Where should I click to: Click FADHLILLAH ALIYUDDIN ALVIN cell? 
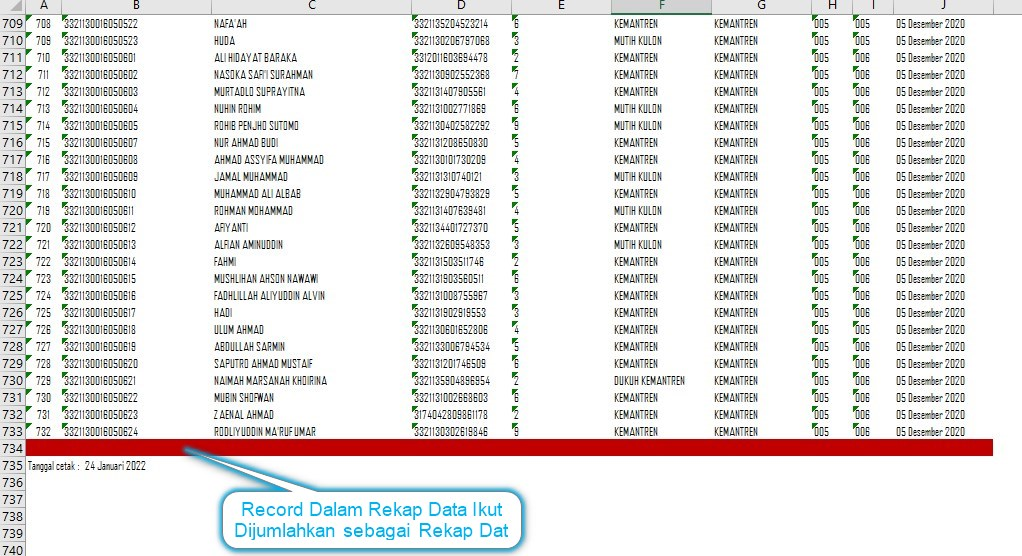[312, 296]
